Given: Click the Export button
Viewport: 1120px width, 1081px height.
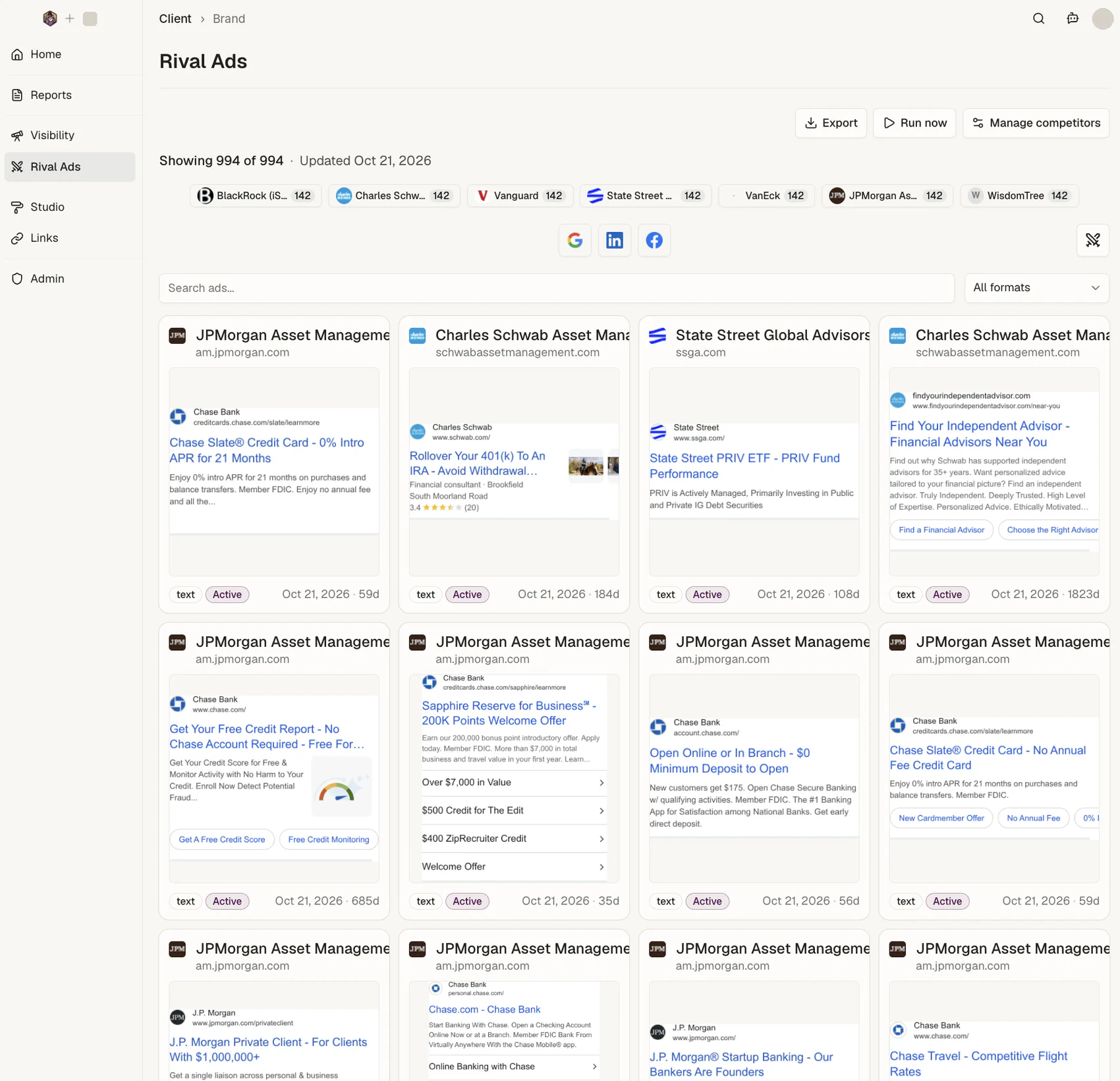Looking at the screenshot, I should coord(831,123).
